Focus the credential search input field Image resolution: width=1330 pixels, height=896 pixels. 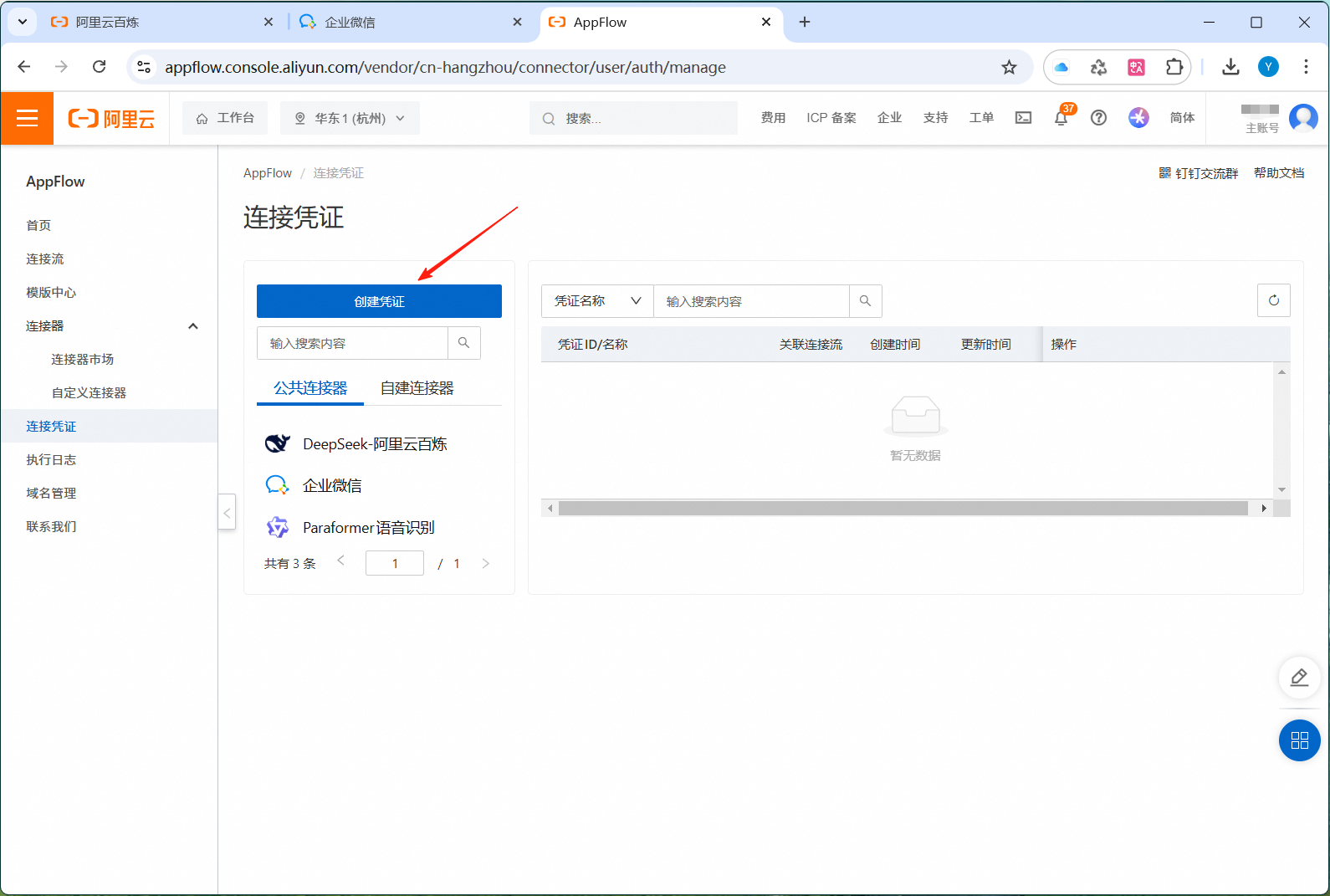tap(751, 301)
